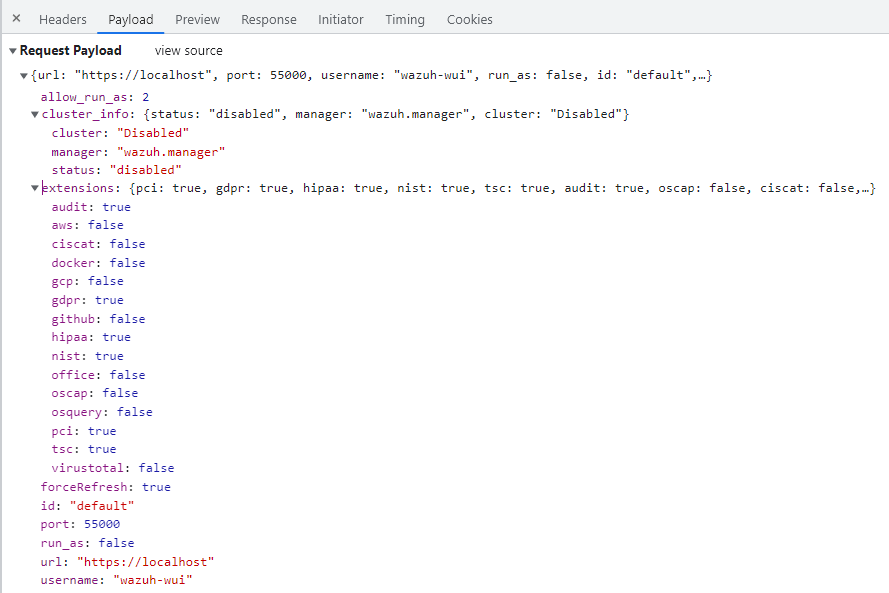Click the view source link

click(188, 50)
